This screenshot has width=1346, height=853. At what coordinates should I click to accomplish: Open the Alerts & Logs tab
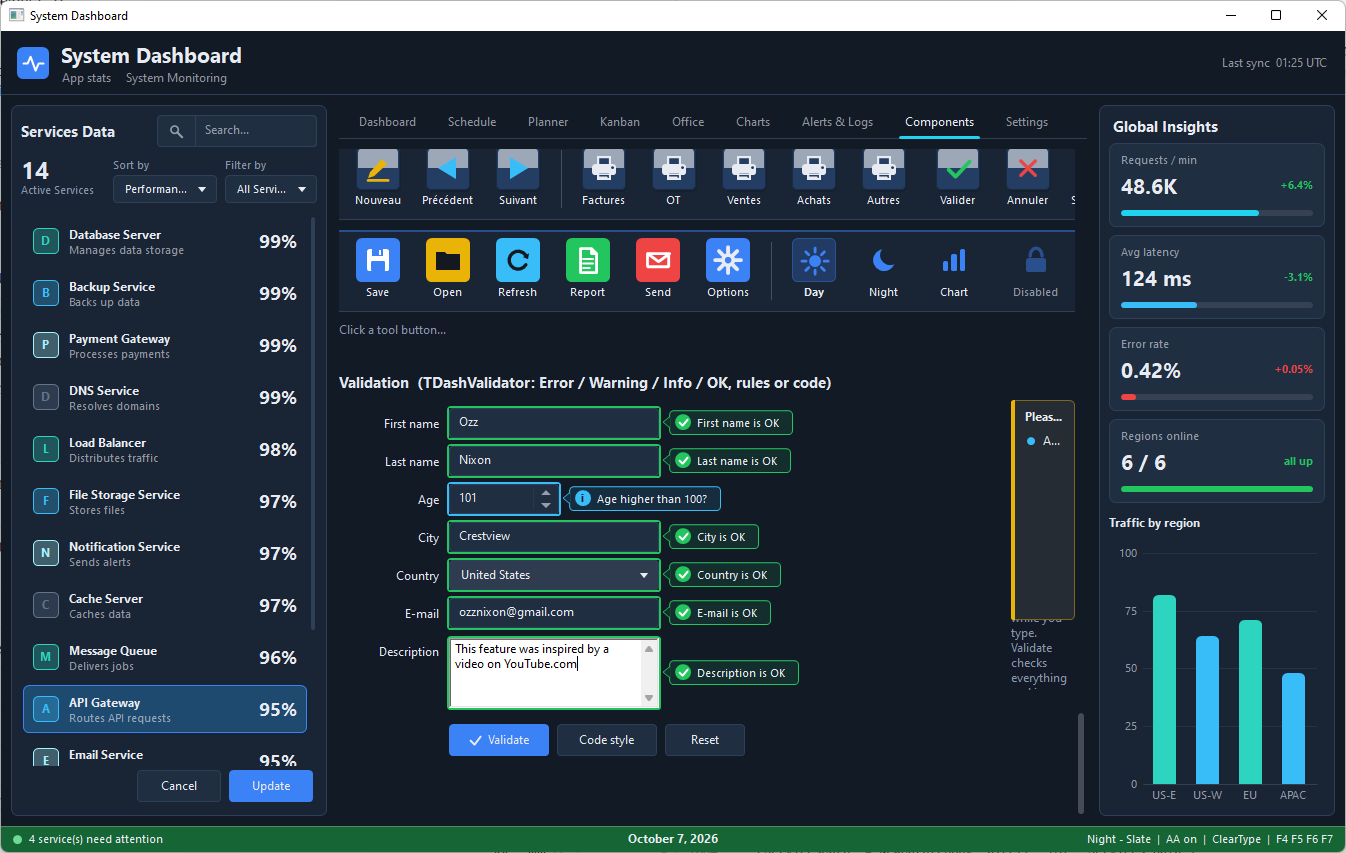click(837, 122)
